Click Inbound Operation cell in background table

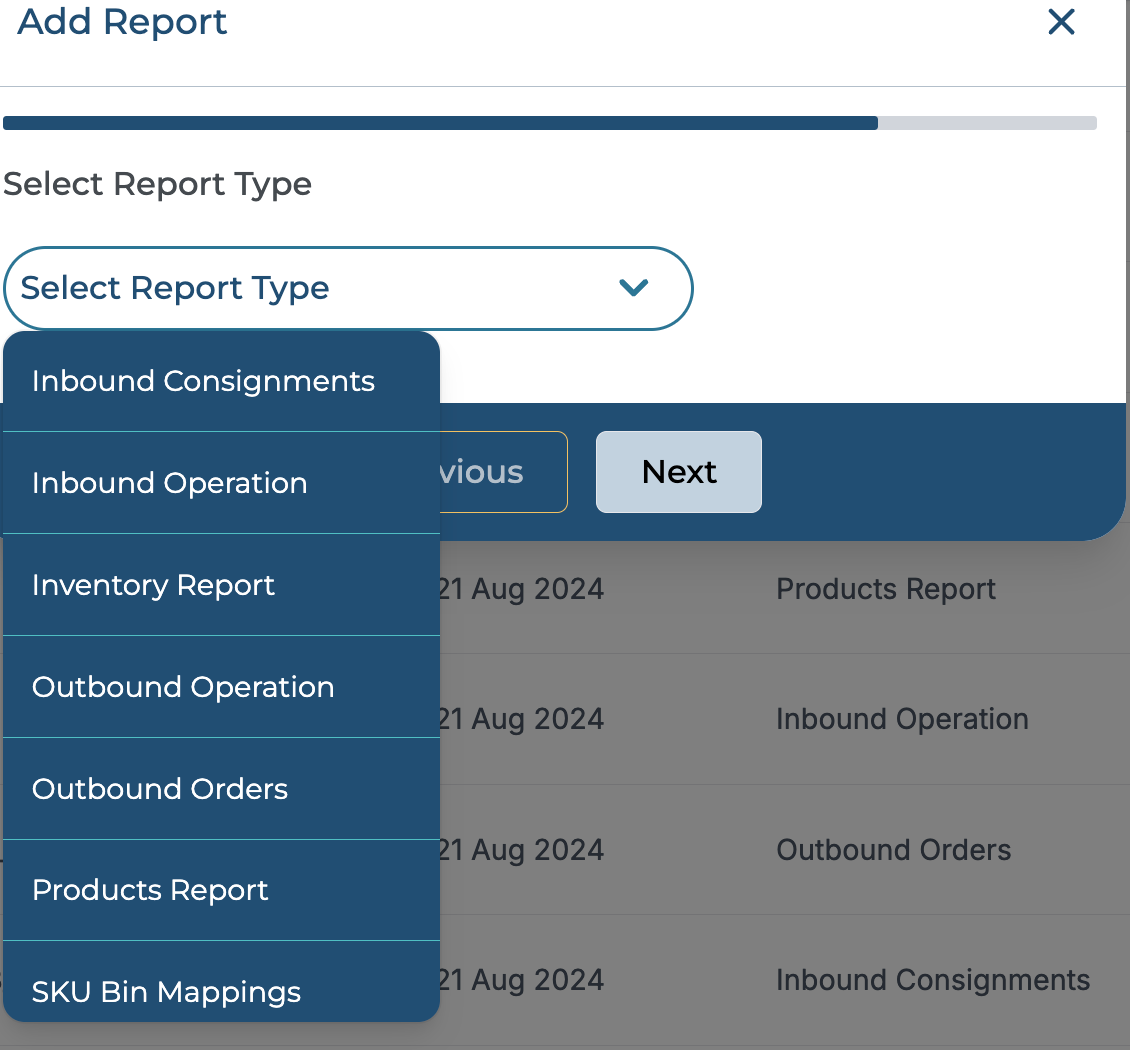[x=902, y=719]
